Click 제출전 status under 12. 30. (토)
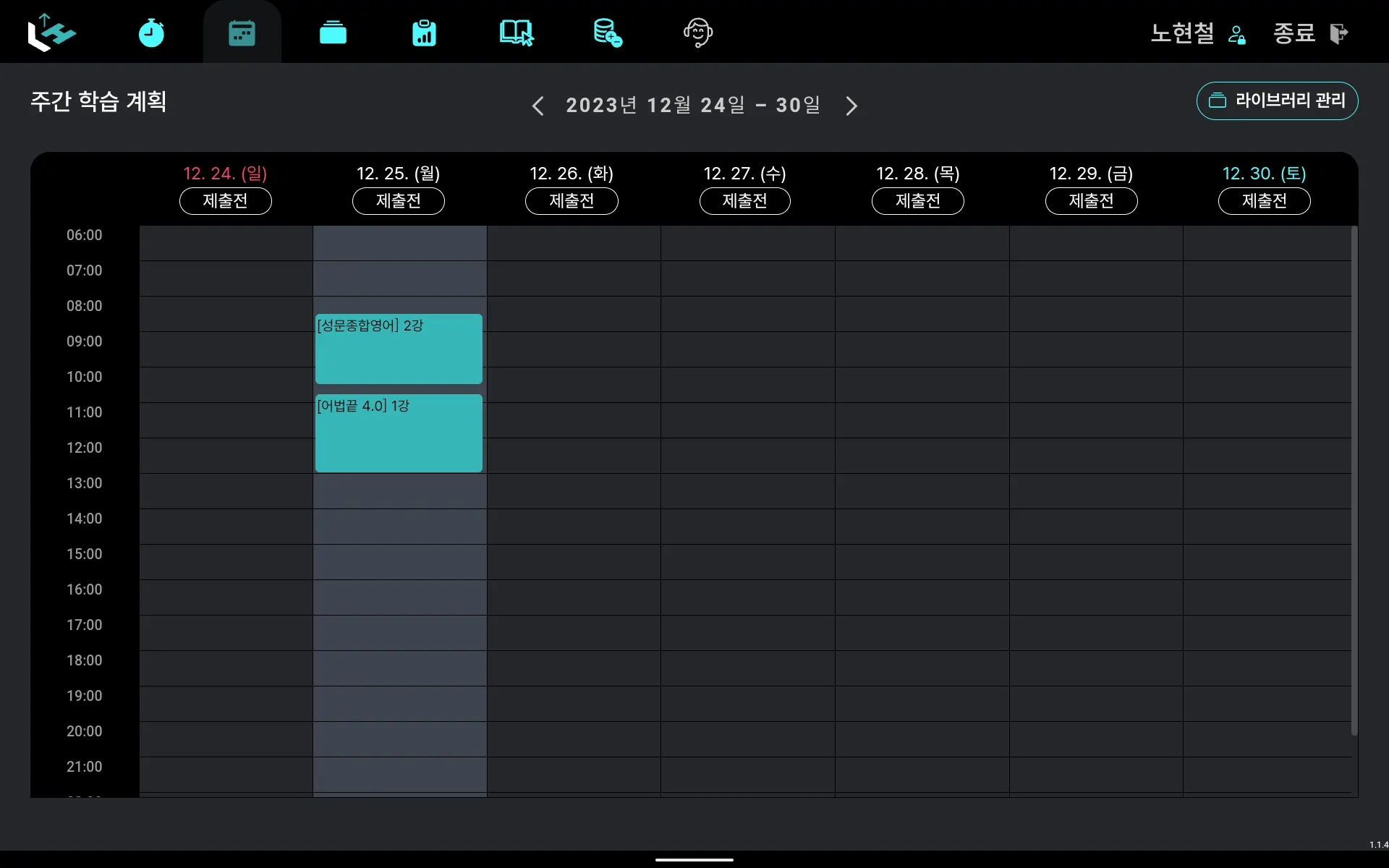 coord(1264,201)
